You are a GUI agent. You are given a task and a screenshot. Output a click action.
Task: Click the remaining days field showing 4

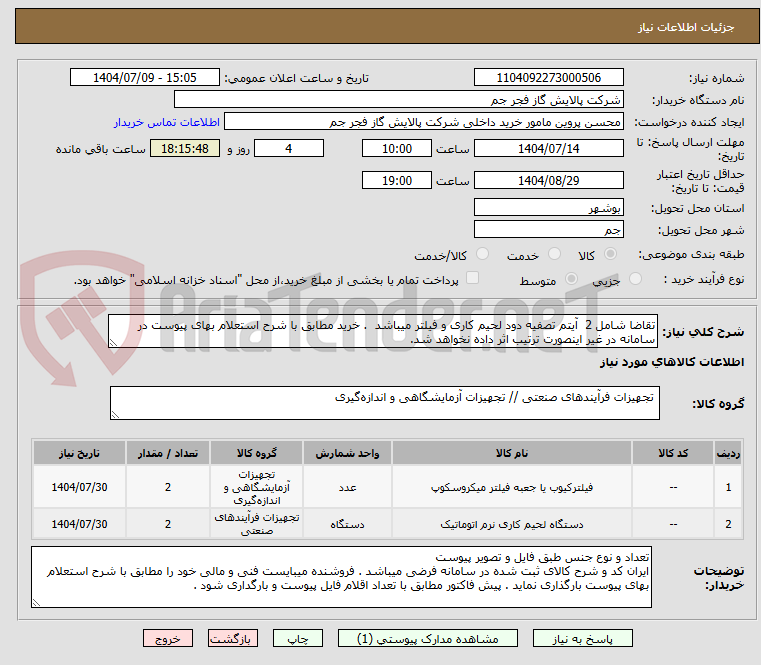pyautogui.click(x=289, y=149)
